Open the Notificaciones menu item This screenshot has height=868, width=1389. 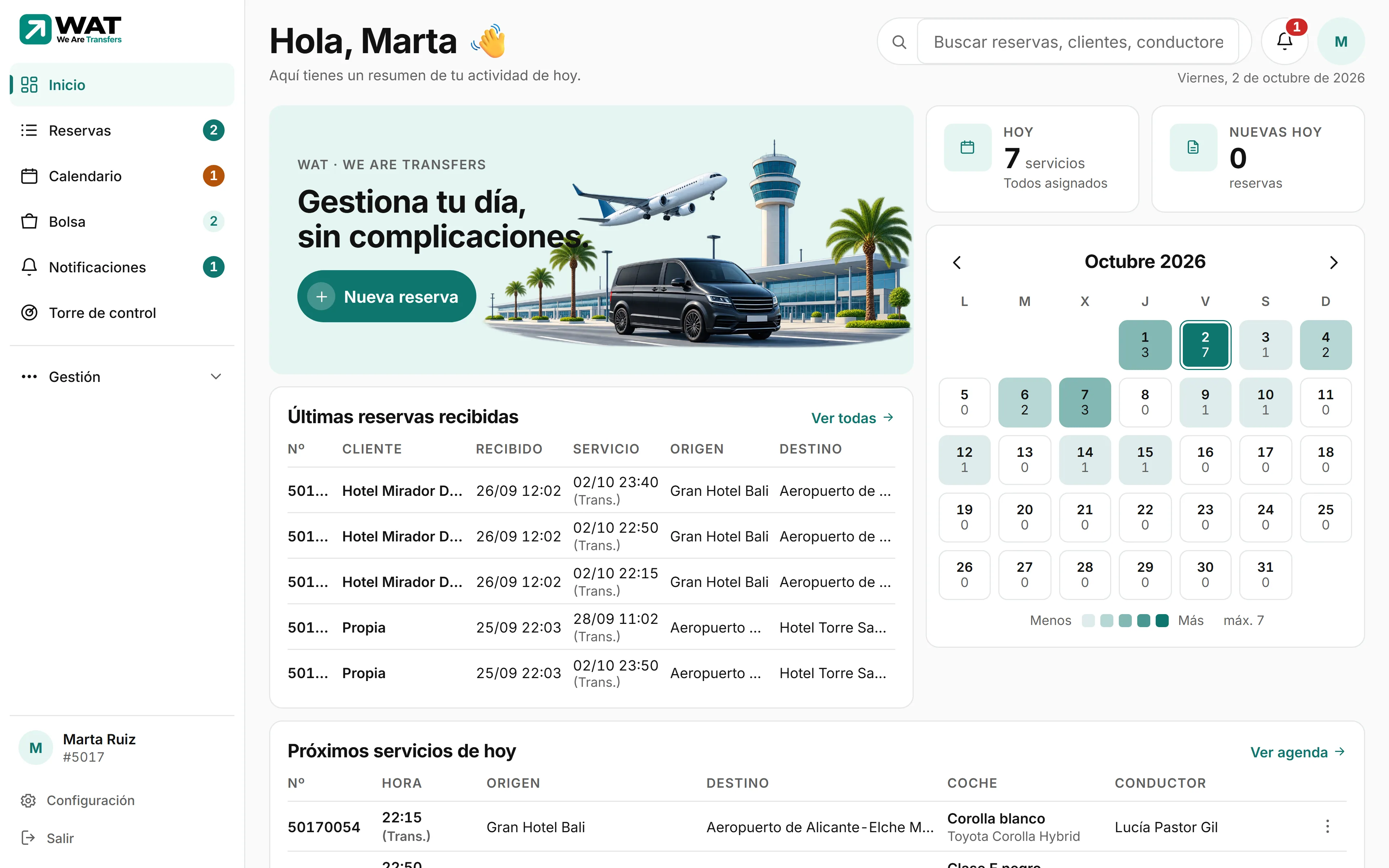122,267
